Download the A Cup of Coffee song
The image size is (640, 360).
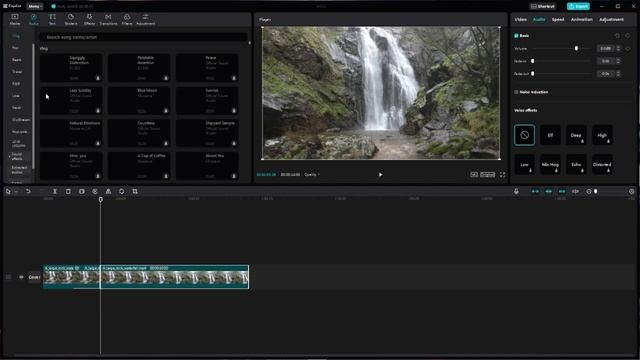click(x=166, y=176)
